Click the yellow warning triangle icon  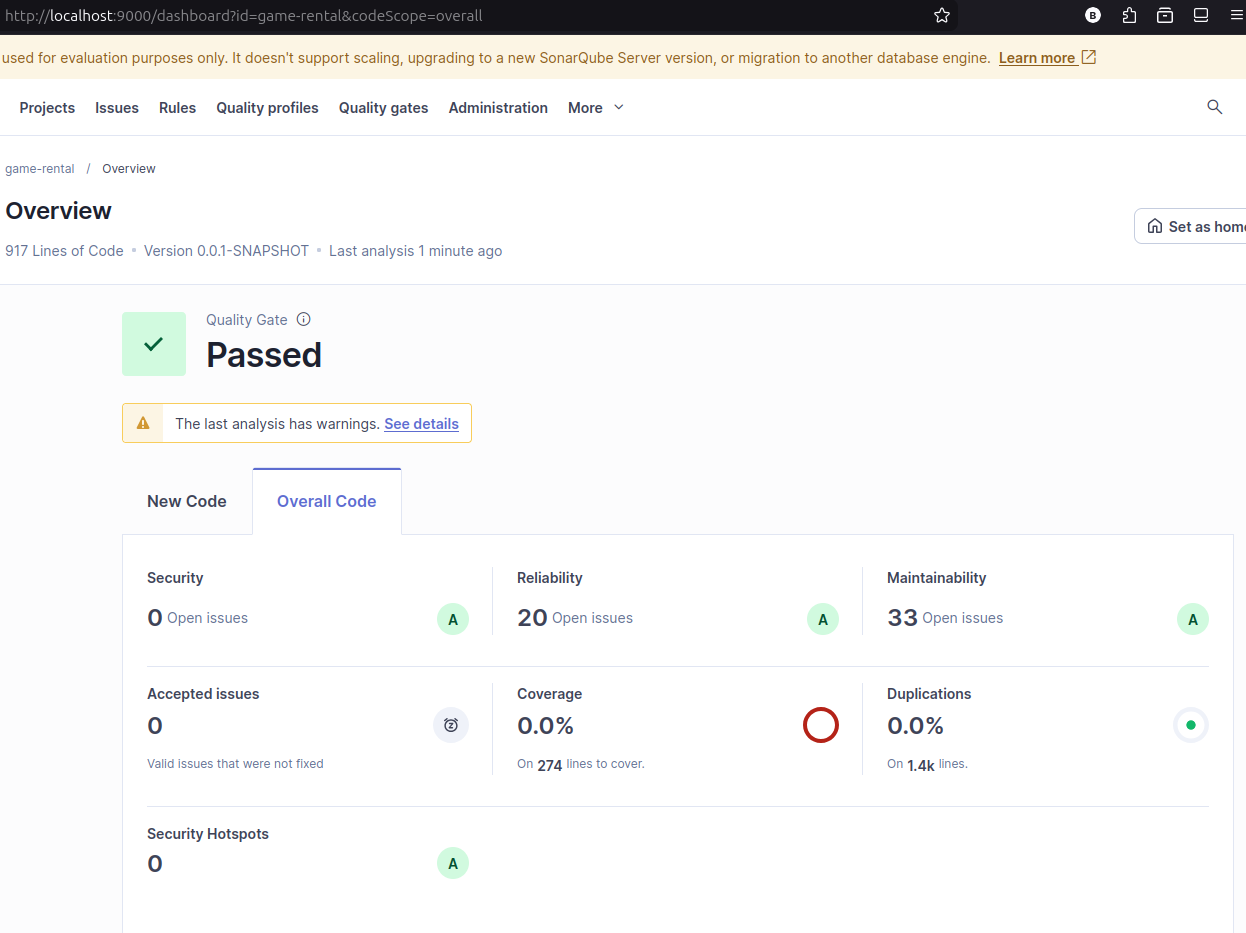pyautogui.click(x=143, y=423)
